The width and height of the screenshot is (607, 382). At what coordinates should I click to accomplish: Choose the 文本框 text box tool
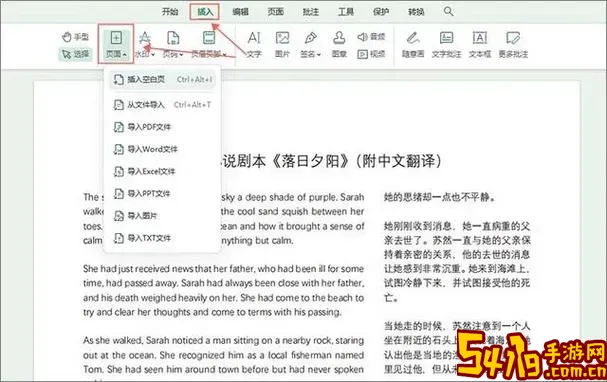coord(480,44)
